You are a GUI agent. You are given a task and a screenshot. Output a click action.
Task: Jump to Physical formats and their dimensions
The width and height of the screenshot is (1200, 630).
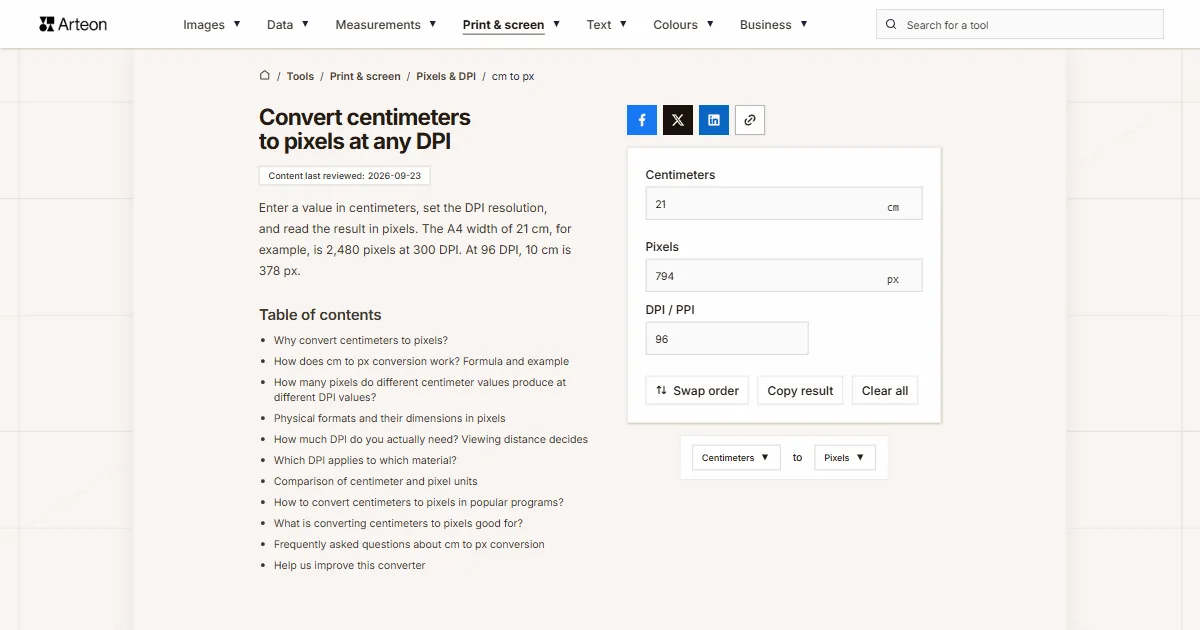point(390,418)
